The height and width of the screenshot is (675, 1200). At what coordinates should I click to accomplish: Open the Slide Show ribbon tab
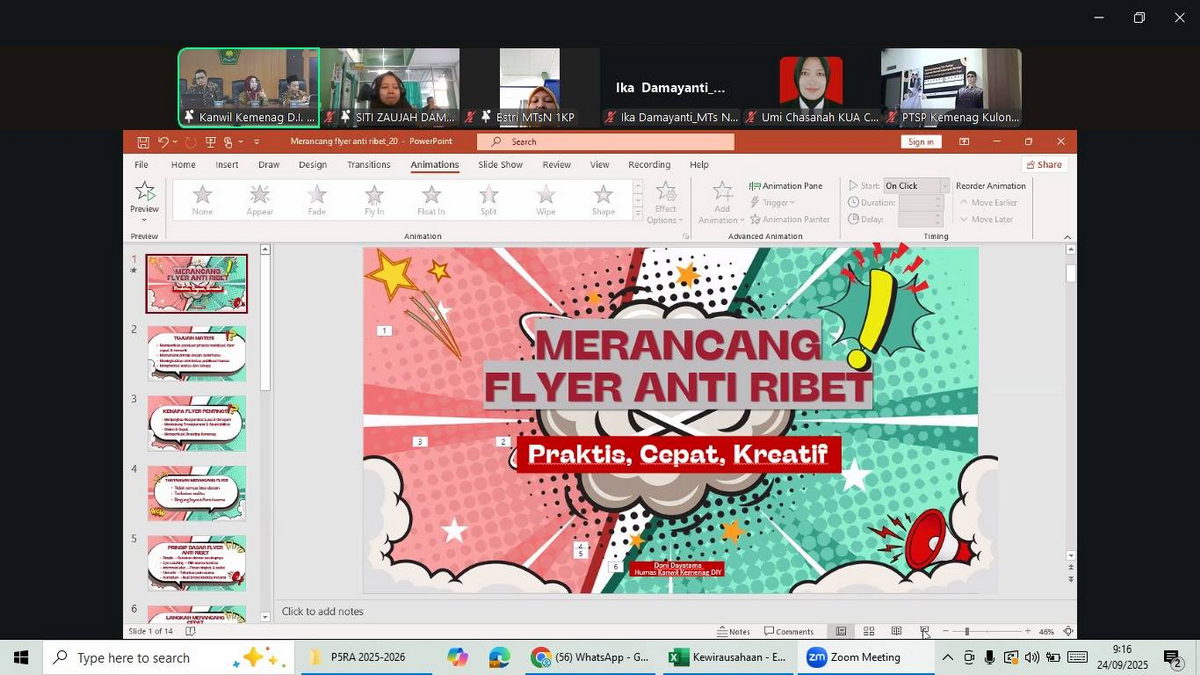pyautogui.click(x=500, y=165)
